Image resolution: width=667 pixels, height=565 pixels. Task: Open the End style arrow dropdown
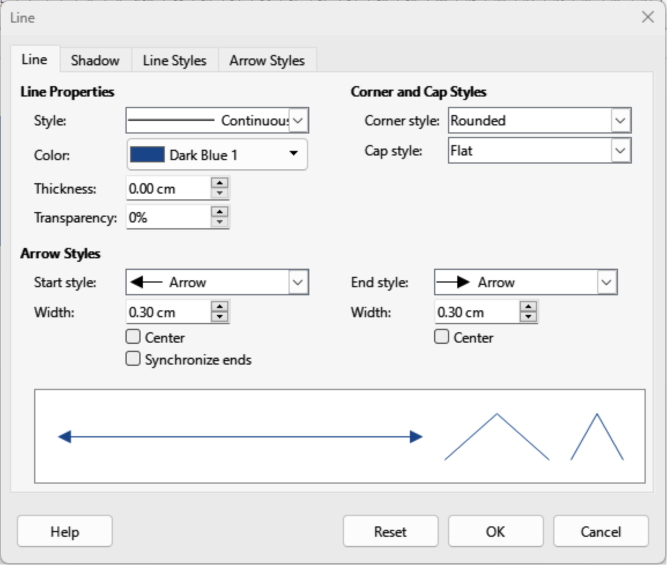pos(606,283)
